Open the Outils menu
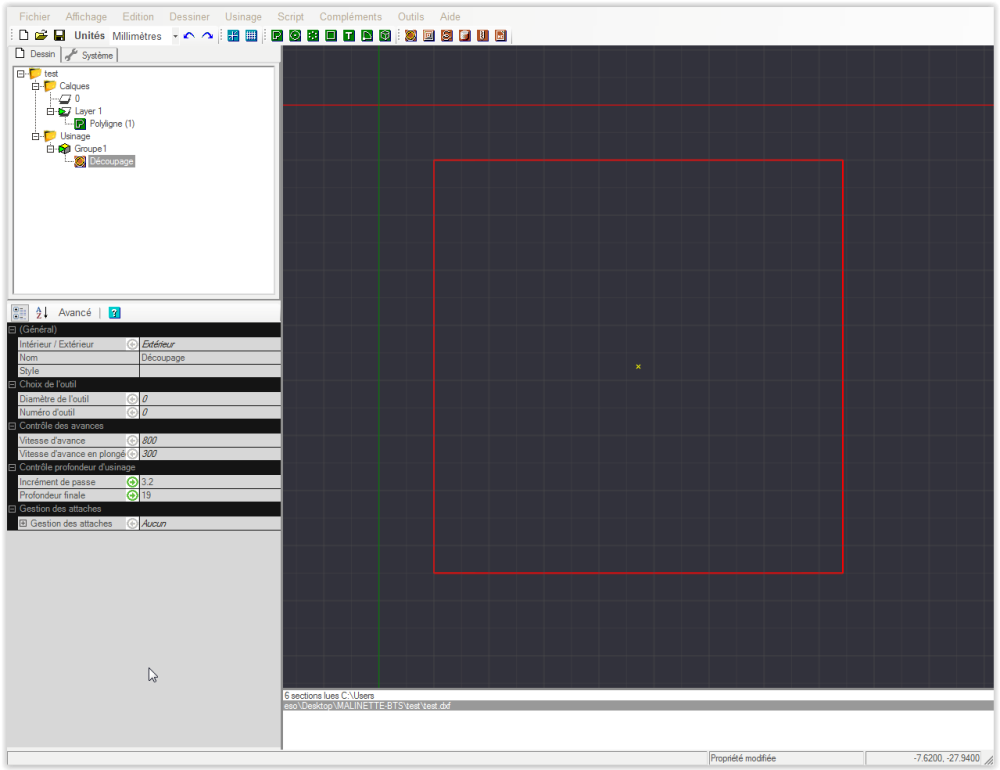This screenshot has width=1000, height=770. [x=411, y=17]
